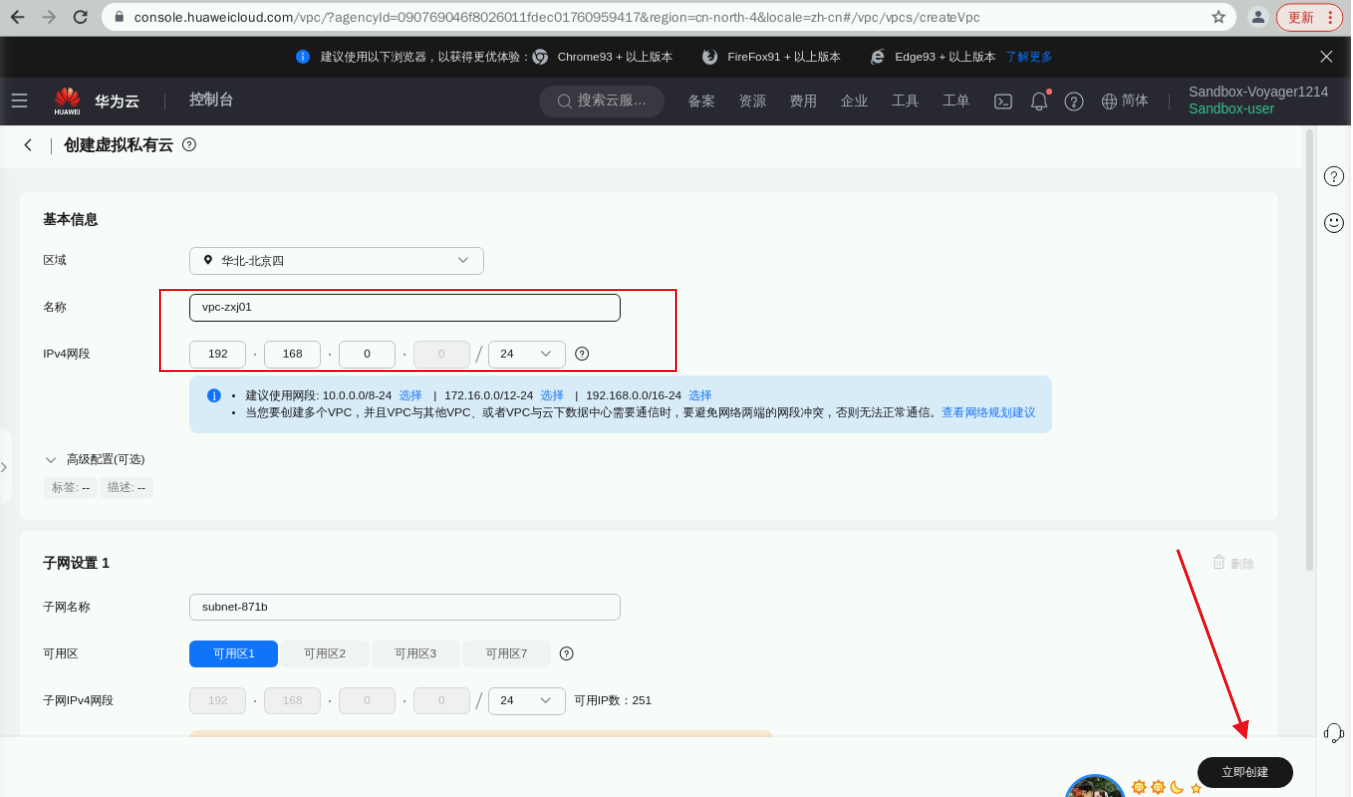Open the 区域 华北-北京四 dropdown
This screenshot has height=797, width=1353.
(336, 261)
